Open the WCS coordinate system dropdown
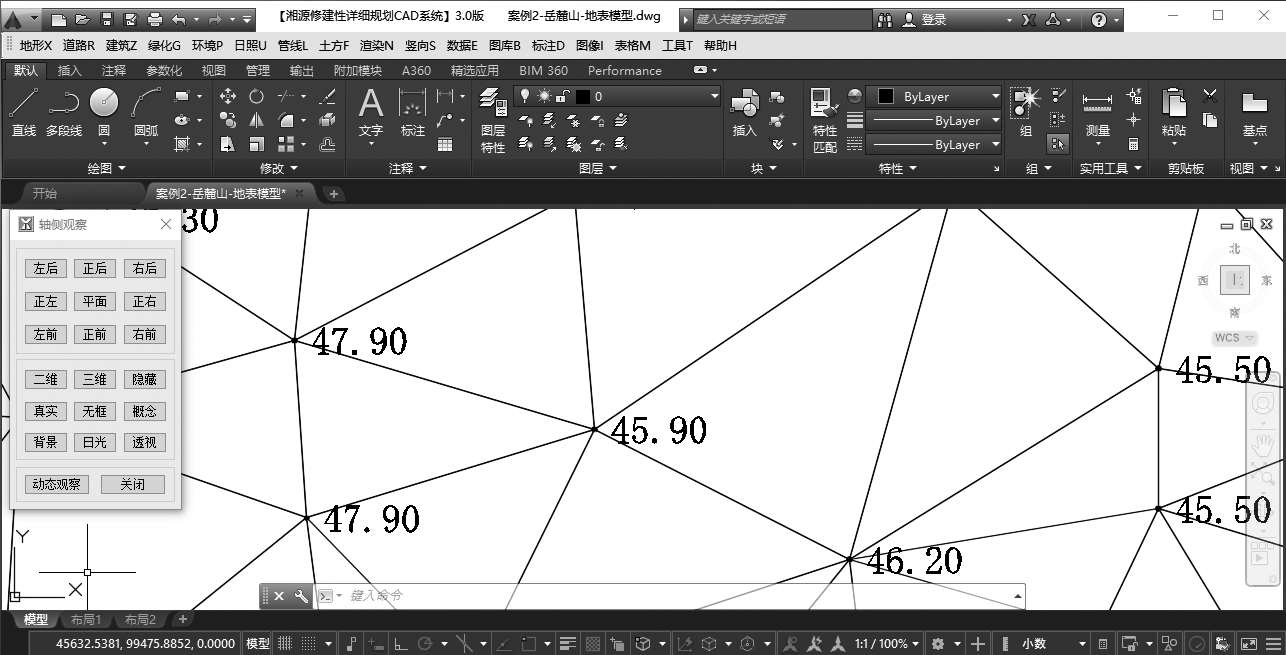 click(1236, 338)
